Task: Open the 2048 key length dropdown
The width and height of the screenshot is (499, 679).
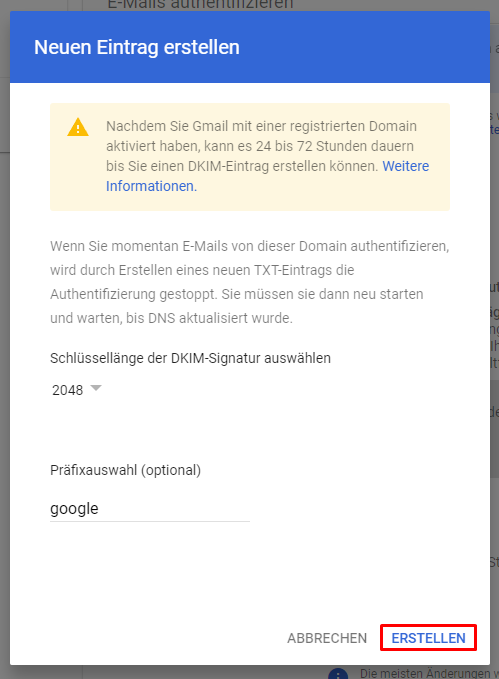Action: tap(77, 390)
